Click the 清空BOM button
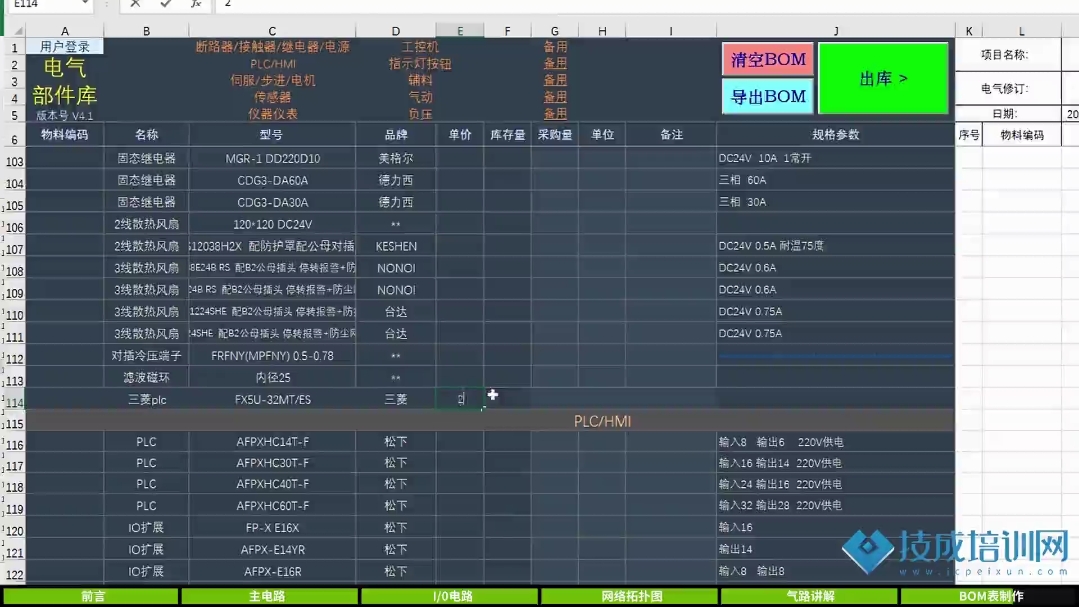Image resolution: width=1079 pixels, height=607 pixels. click(x=768, y=59)
